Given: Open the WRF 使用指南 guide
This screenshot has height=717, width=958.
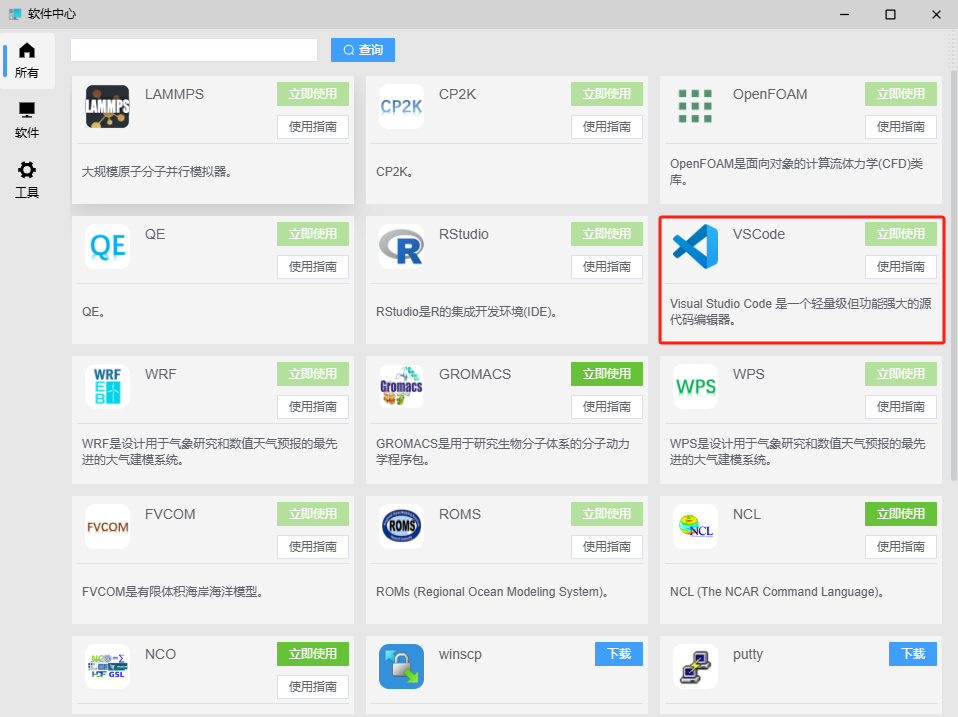Looking at the screenshot, I should (313, 407).
